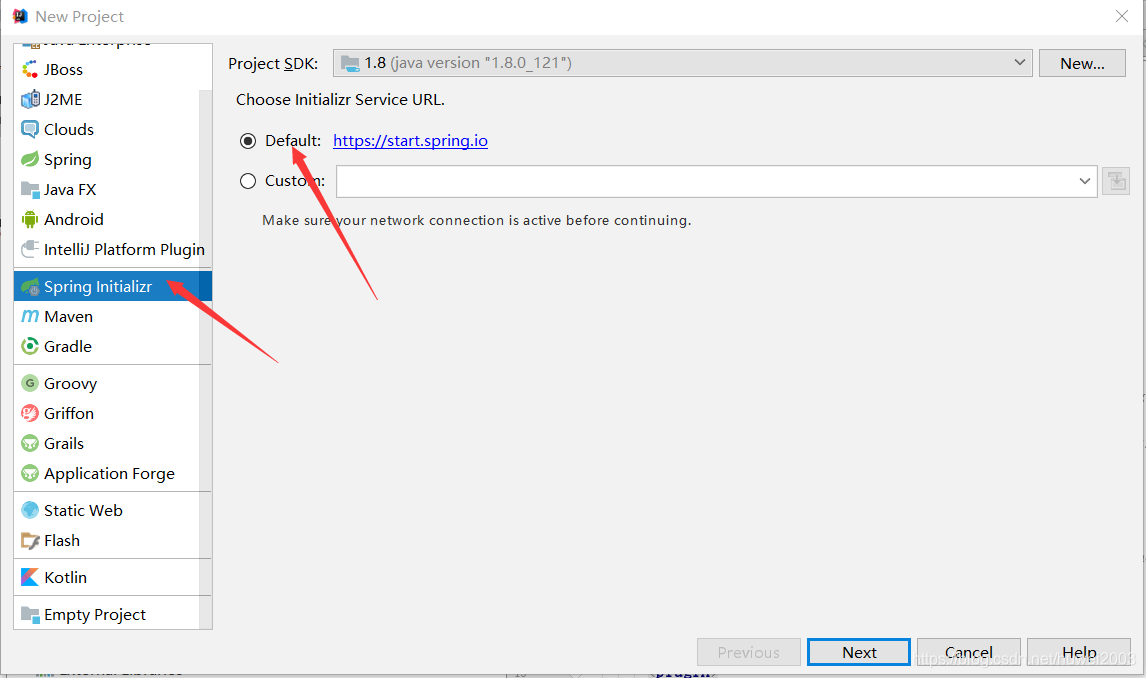Click inside the Custom URL input field
Screen dimensions: 1146x678
tap(705, 181)
